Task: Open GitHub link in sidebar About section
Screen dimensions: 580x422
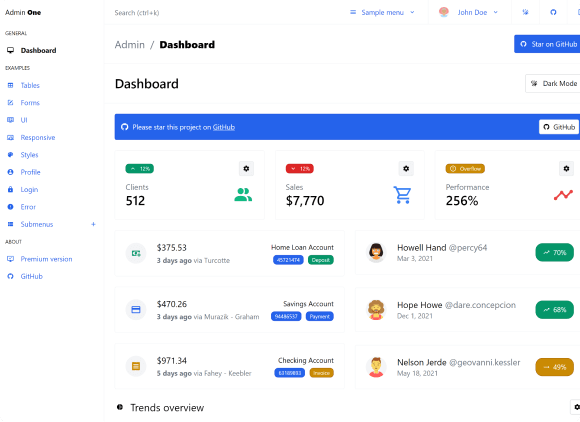Action: tap(31, 277)
